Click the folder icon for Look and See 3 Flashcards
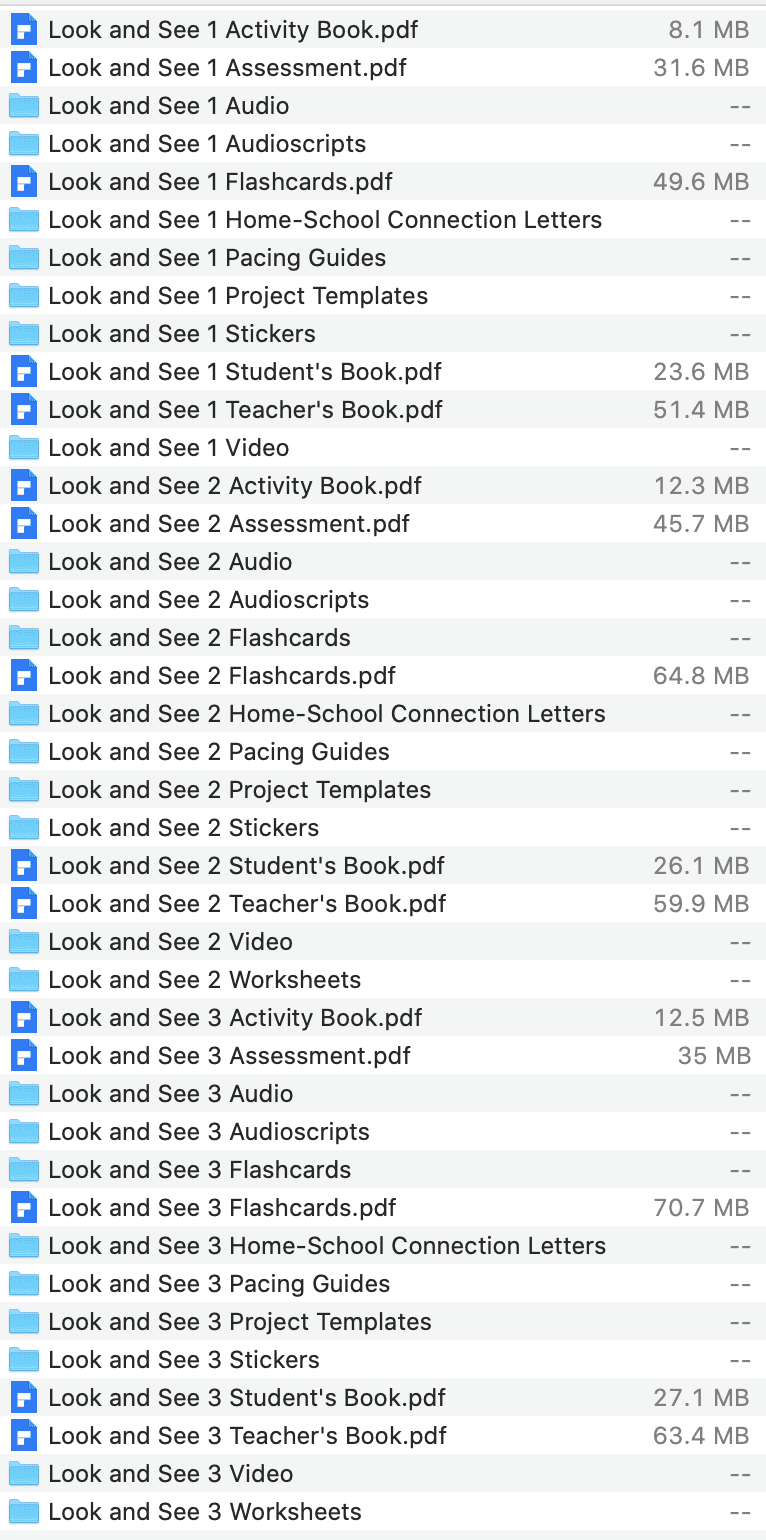Viewport: 766px width, 1540px height. pos(23,1169)
